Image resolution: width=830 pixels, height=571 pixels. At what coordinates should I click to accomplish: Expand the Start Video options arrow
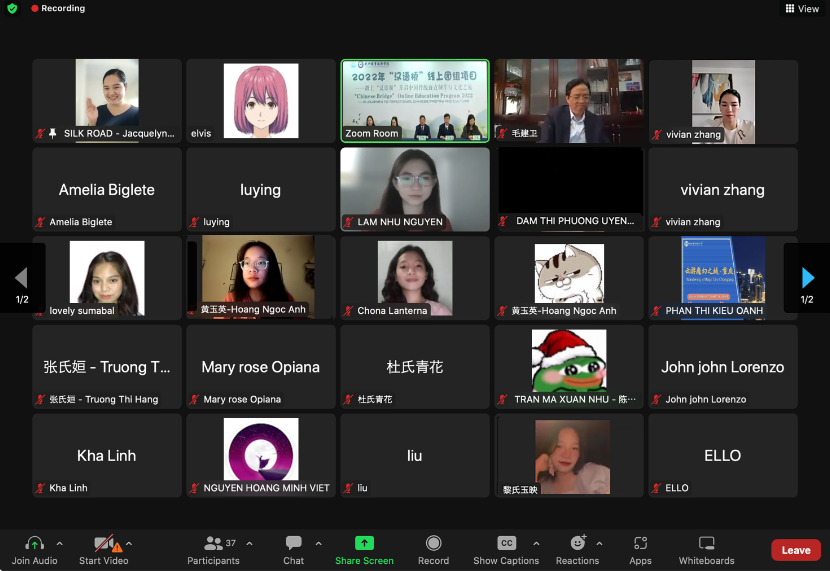coord(128,544)
